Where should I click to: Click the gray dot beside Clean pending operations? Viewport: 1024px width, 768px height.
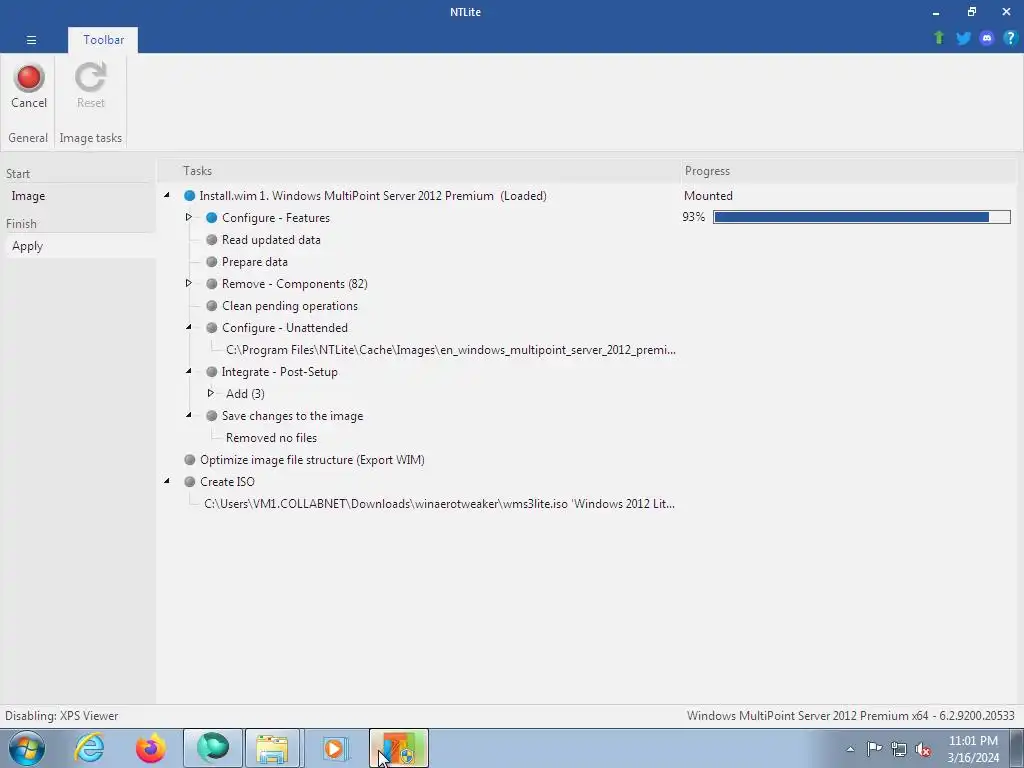pyautogui.click(x=212, y=306)
